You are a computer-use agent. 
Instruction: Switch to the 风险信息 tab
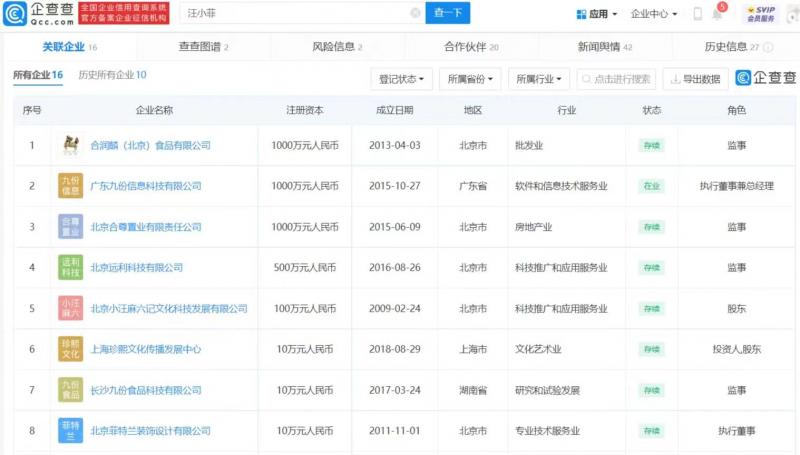point(337,47)
